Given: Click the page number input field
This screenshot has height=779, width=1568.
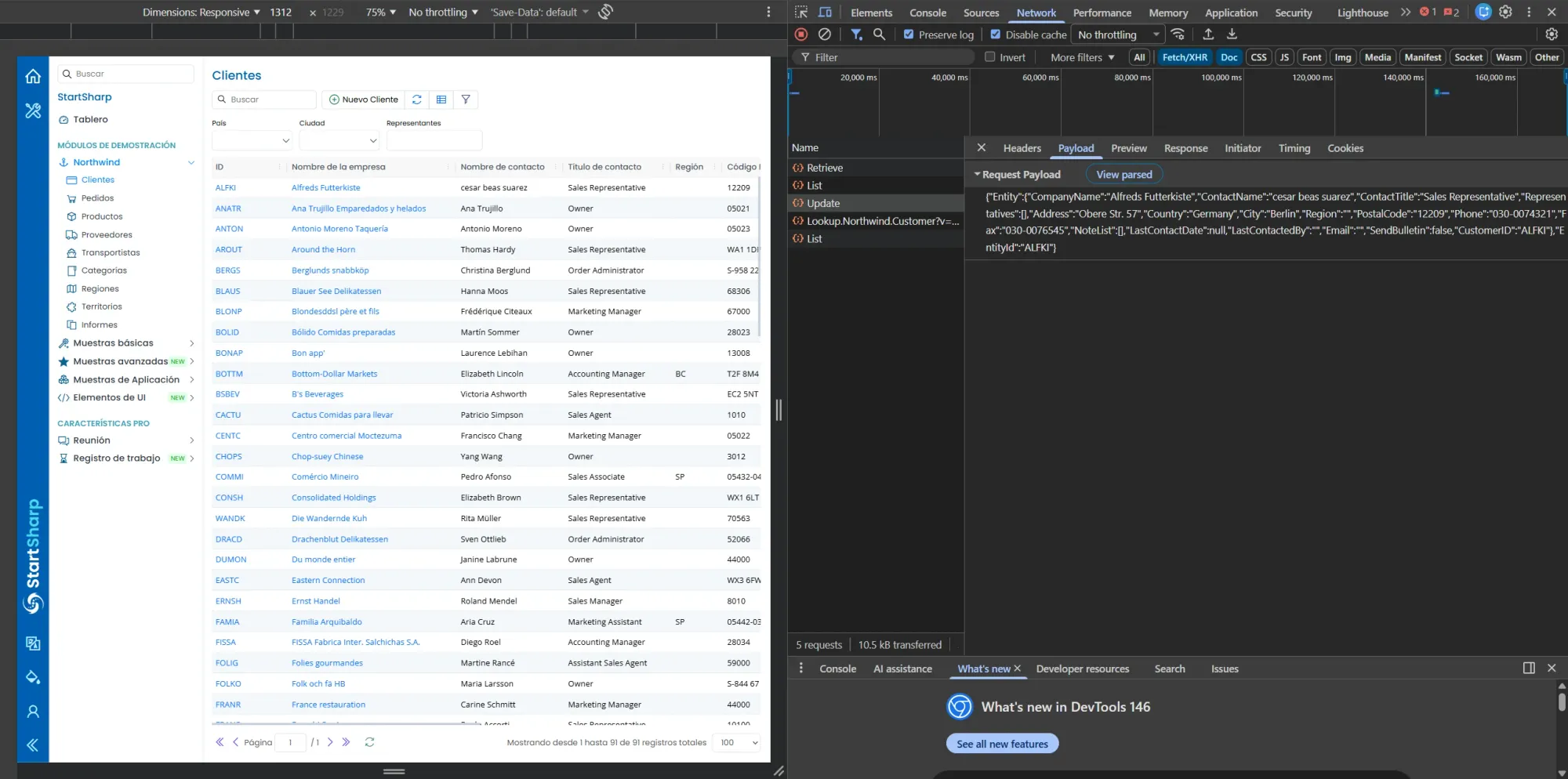Looking at the screenshot, I should pyautogui.click(x=291, y=742).
